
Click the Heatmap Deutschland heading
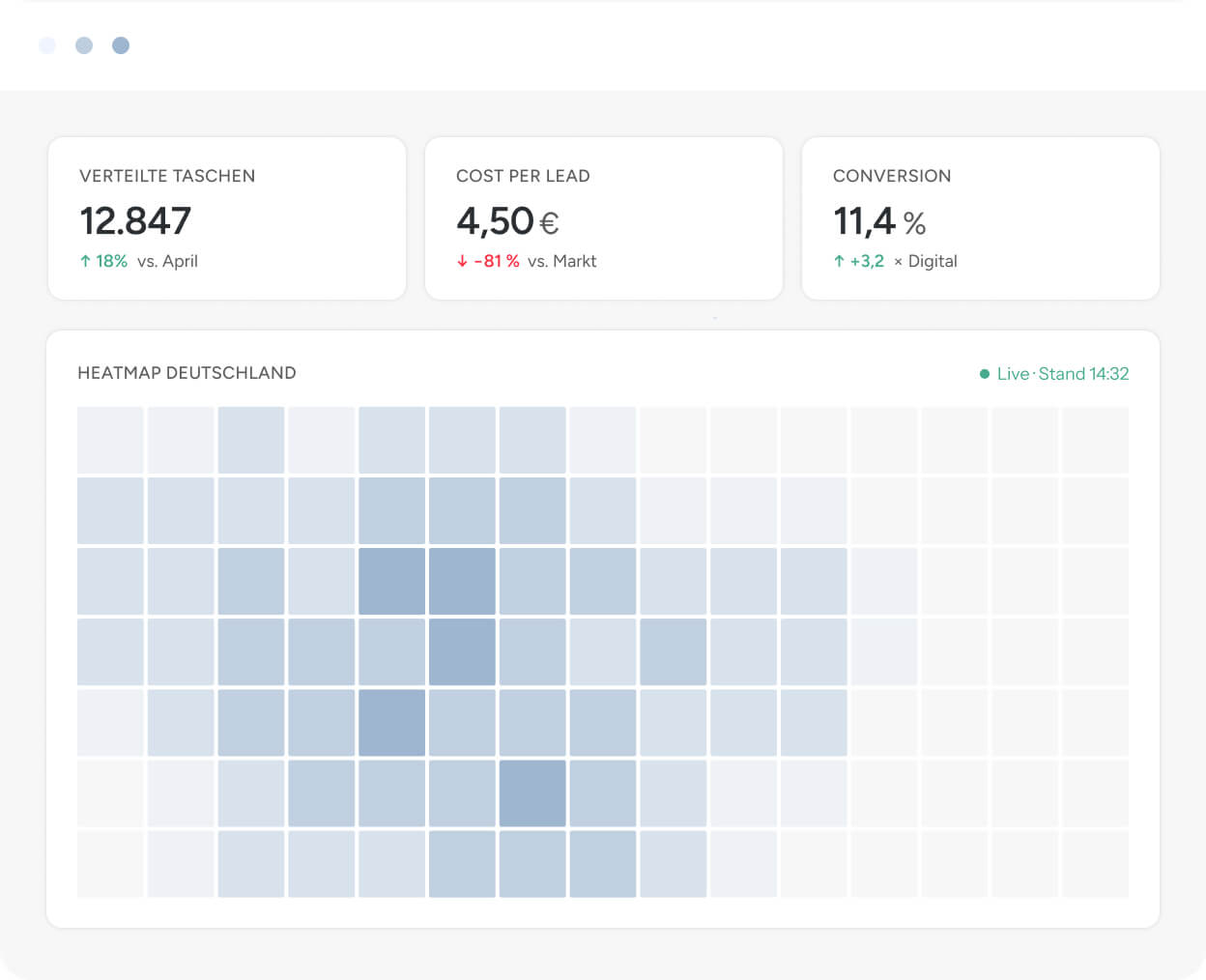tap(187, 373)
